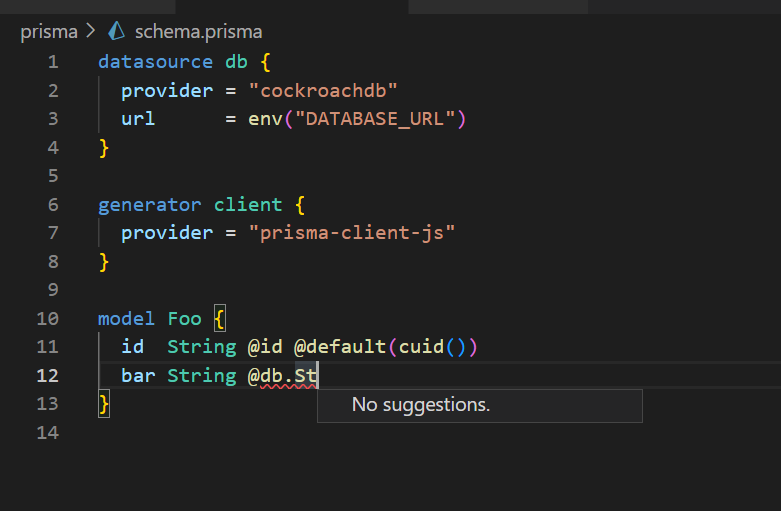
Task: Click line number 1 in the gutter
Action: [x=53, y=62]
